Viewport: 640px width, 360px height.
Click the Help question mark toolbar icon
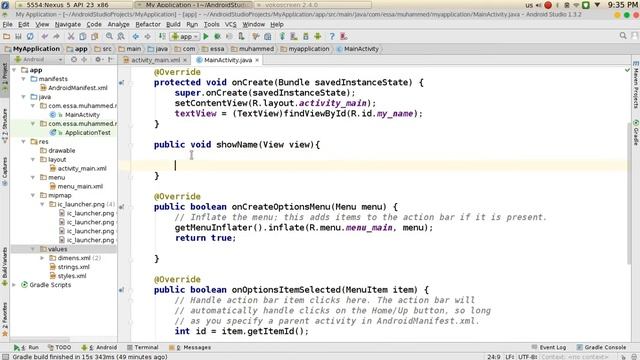point(332,36)
